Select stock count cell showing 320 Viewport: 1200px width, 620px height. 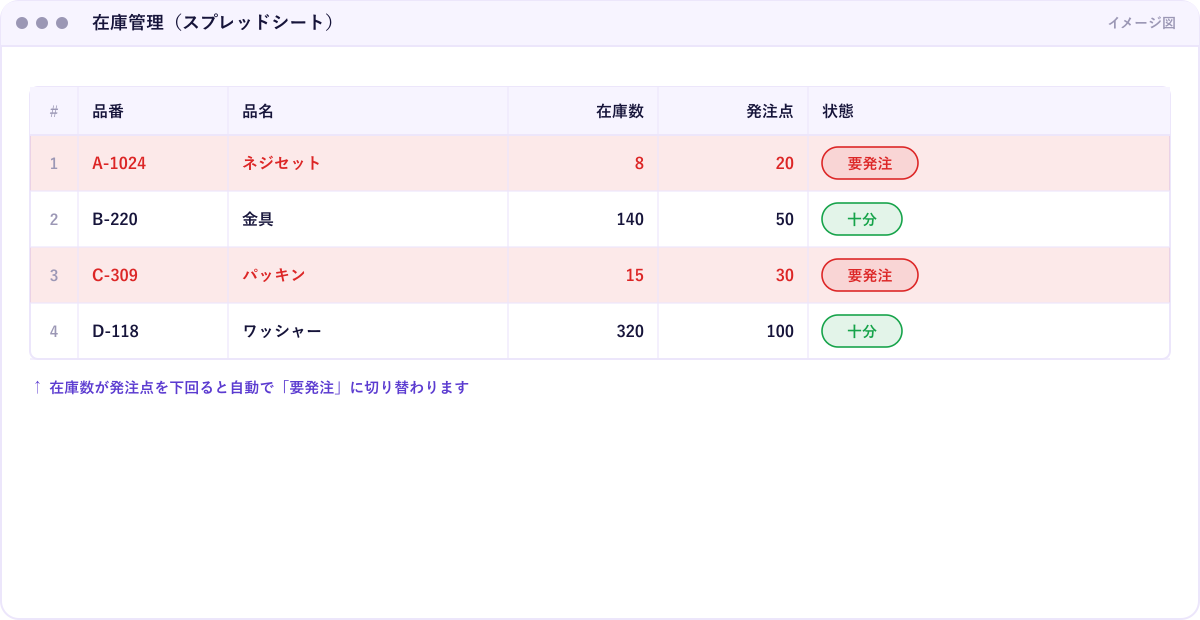pos(583,331)
